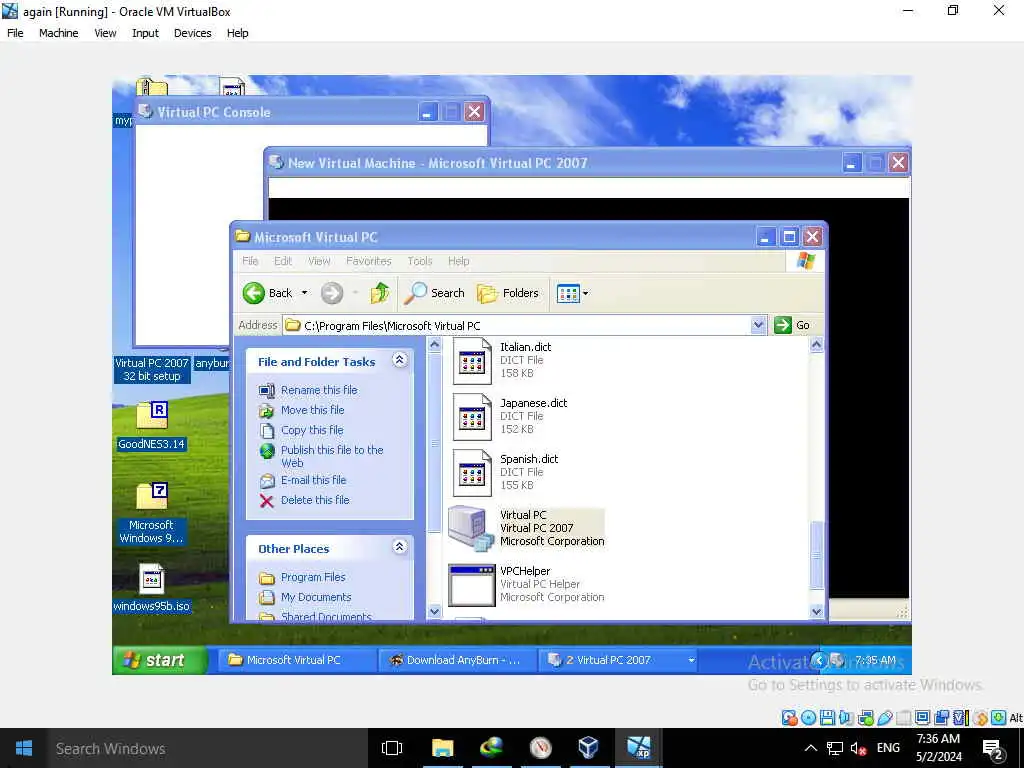Screen dimensions: 1024x768
Task: Click the VirtualBox CPU chip status icon
Action: click(961, 718)
